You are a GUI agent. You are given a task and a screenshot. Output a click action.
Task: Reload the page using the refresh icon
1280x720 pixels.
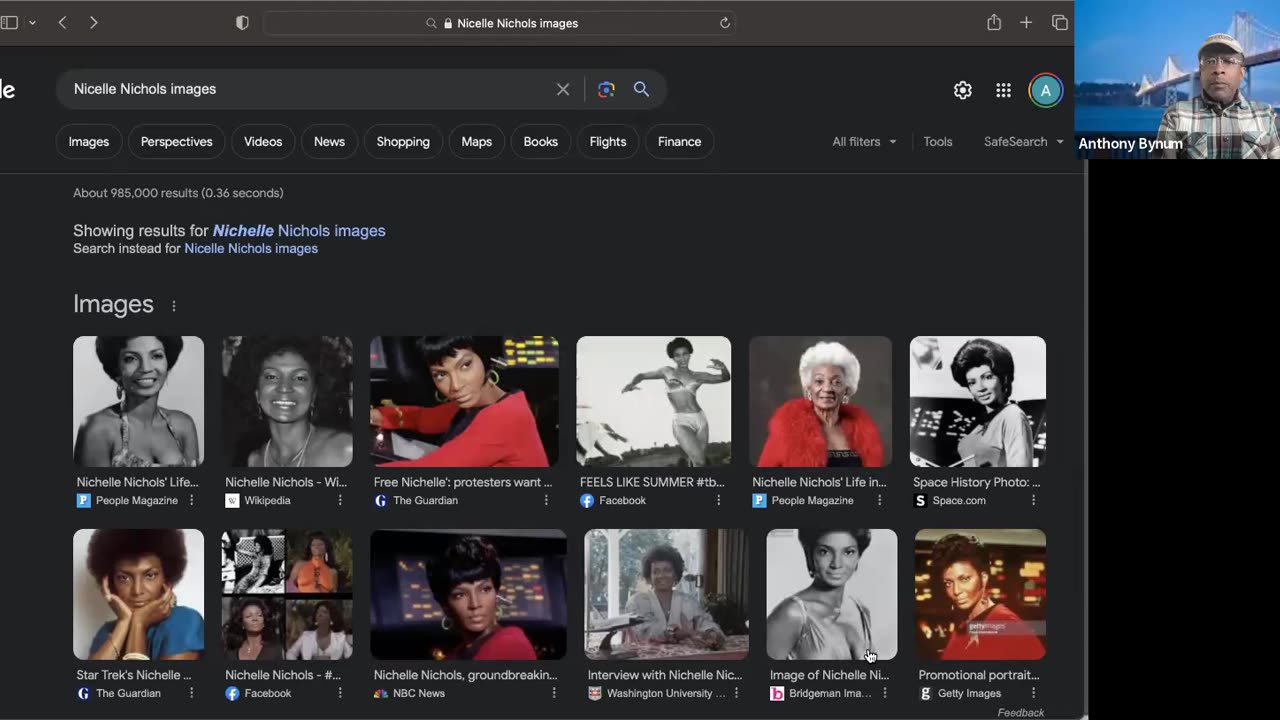pos(725,23)
